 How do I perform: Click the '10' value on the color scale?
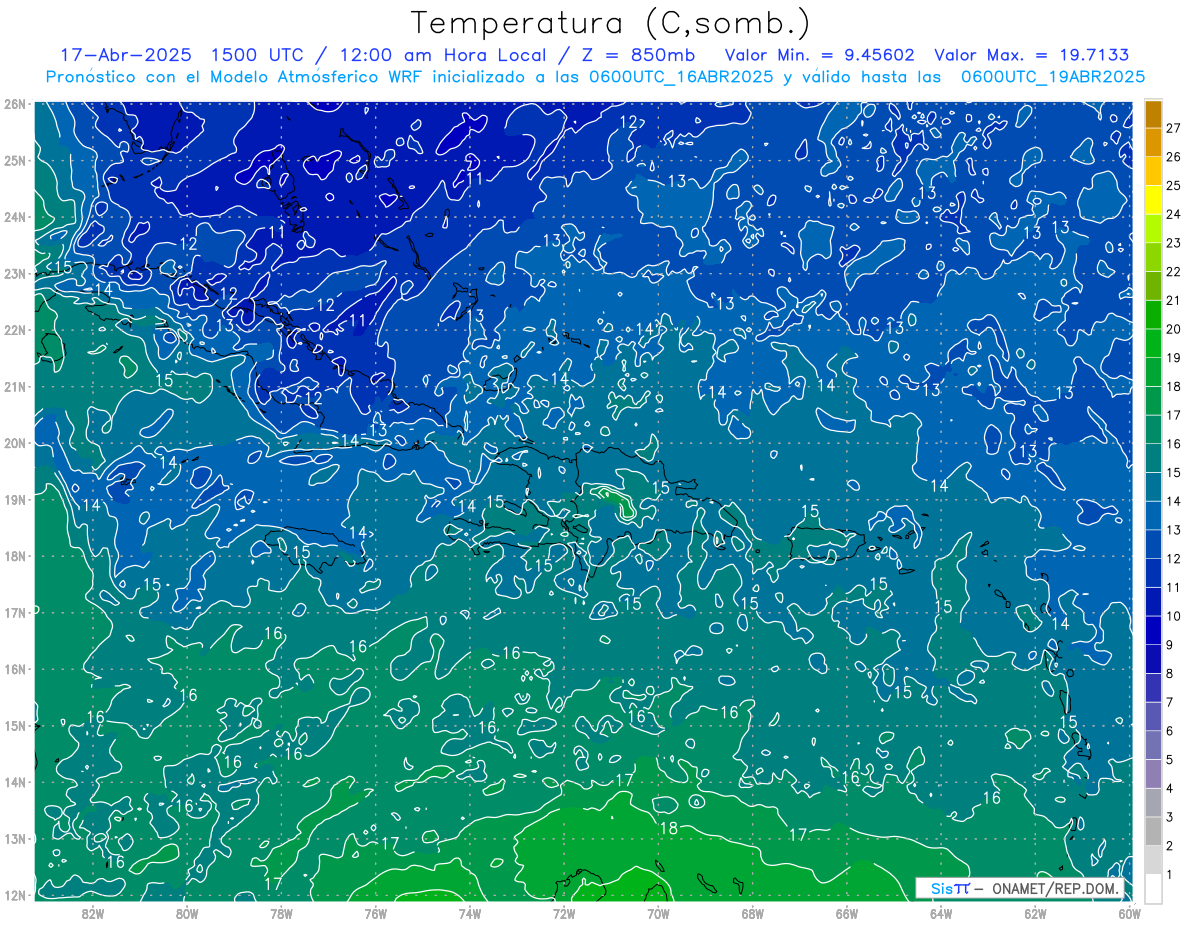1173,616
